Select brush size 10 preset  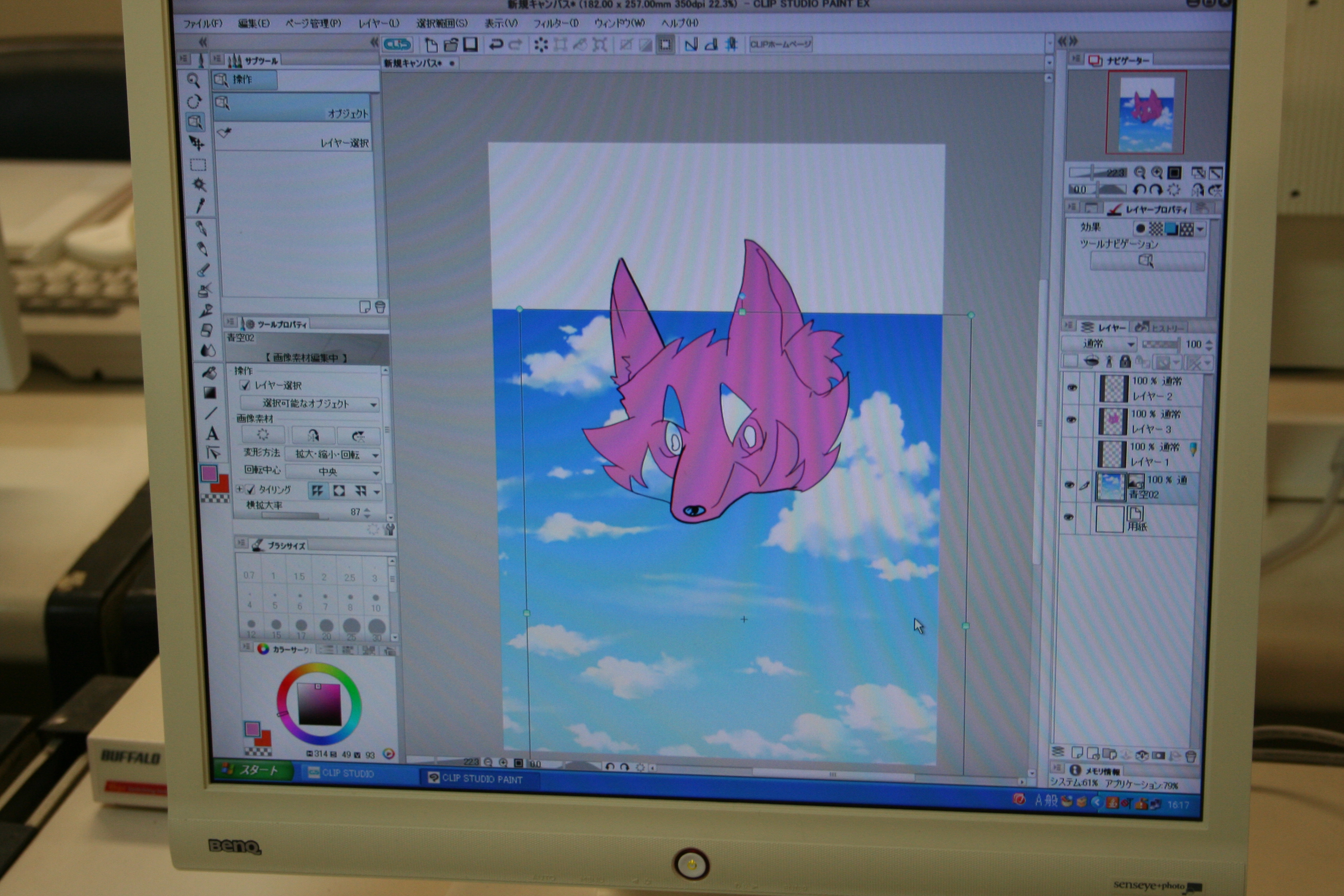375,602
